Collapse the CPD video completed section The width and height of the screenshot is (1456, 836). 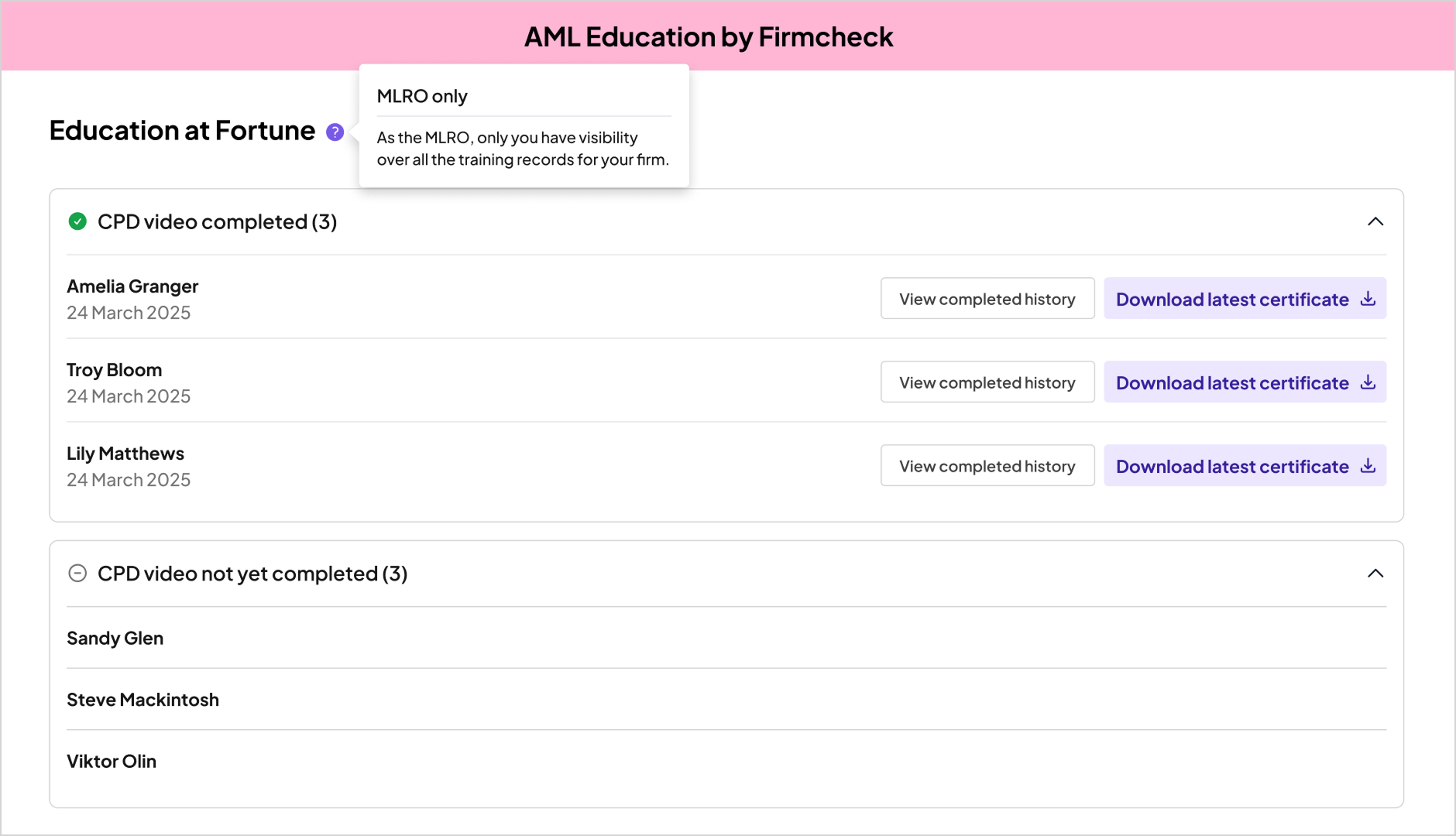[1375, 222]
